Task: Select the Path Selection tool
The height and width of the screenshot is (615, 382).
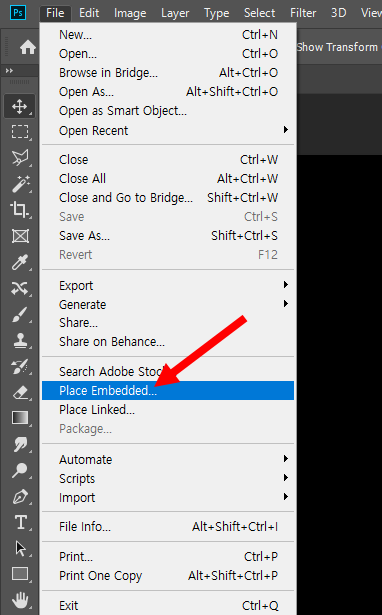Action: 20,548
